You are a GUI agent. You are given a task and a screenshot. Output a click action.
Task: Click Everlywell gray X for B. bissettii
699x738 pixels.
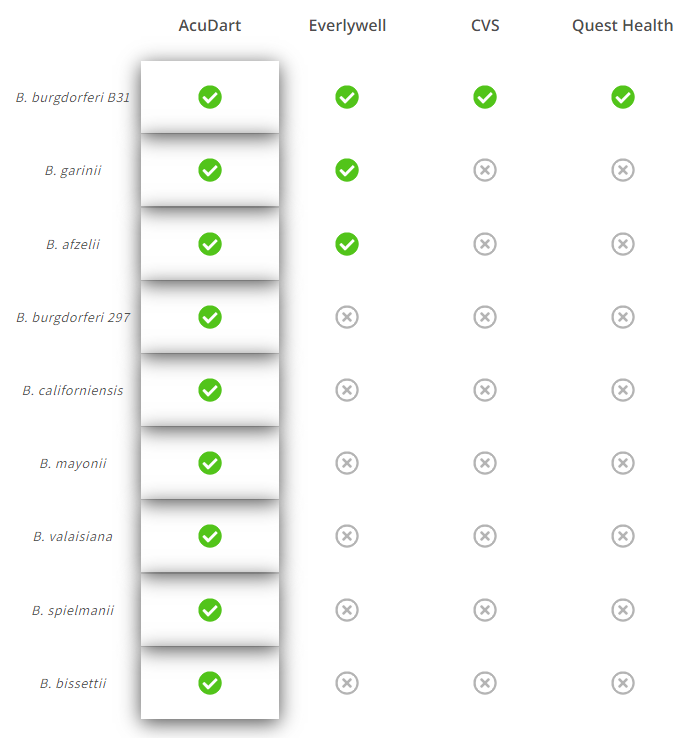[347, 683]
